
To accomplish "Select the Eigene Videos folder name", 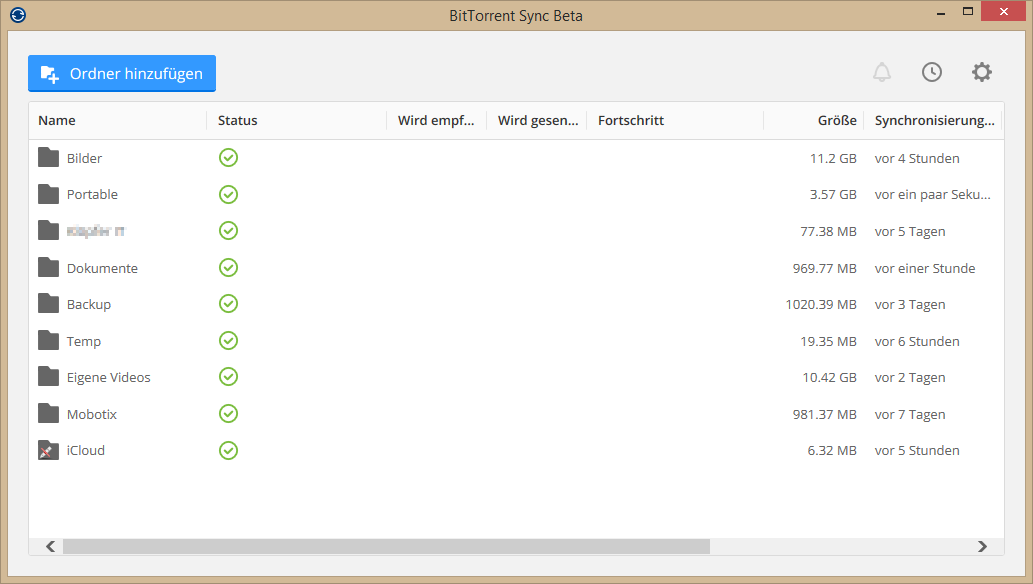I will tap(109, 378).
